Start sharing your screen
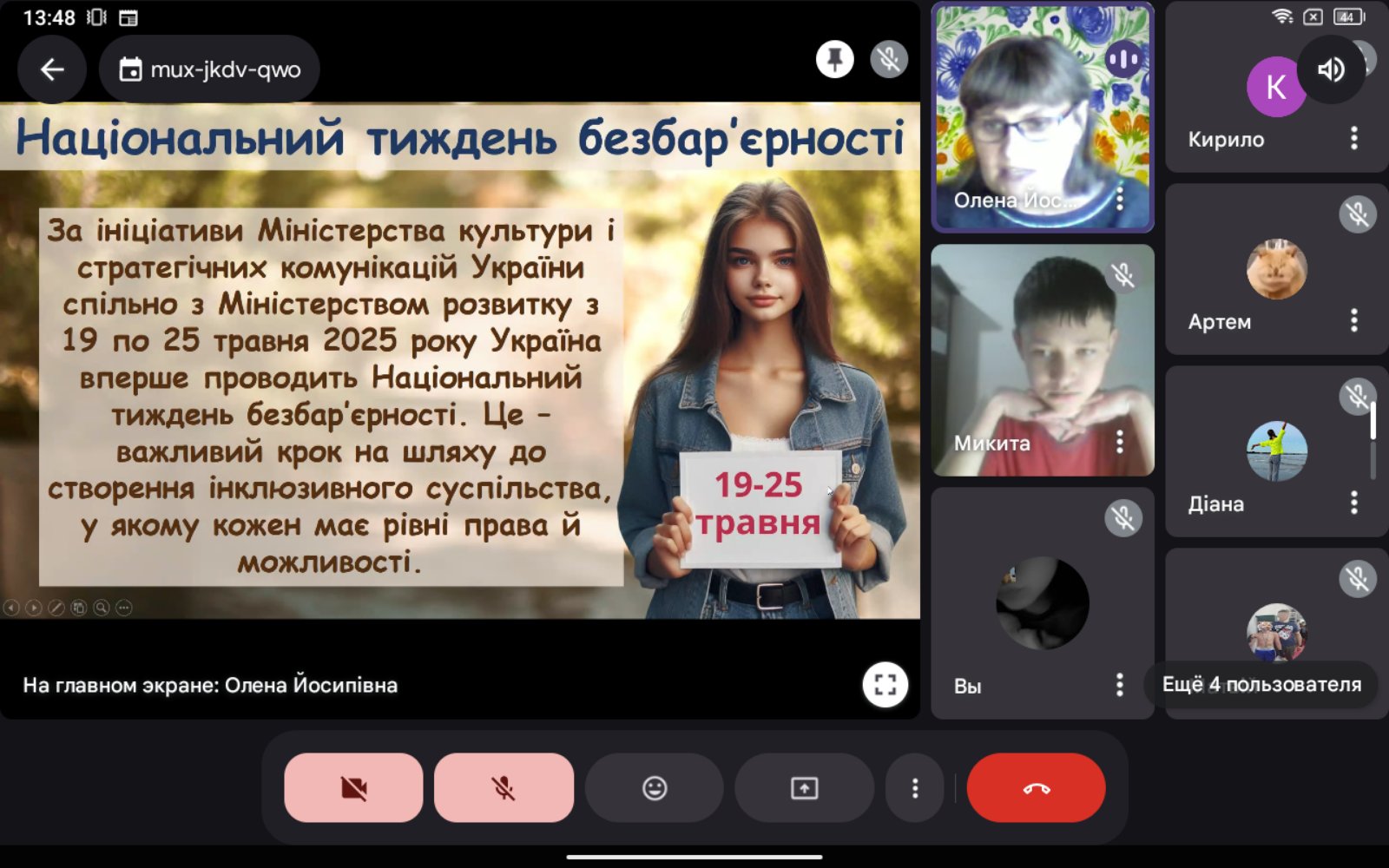Screen dimensions: 1389x868 [804, 787]
